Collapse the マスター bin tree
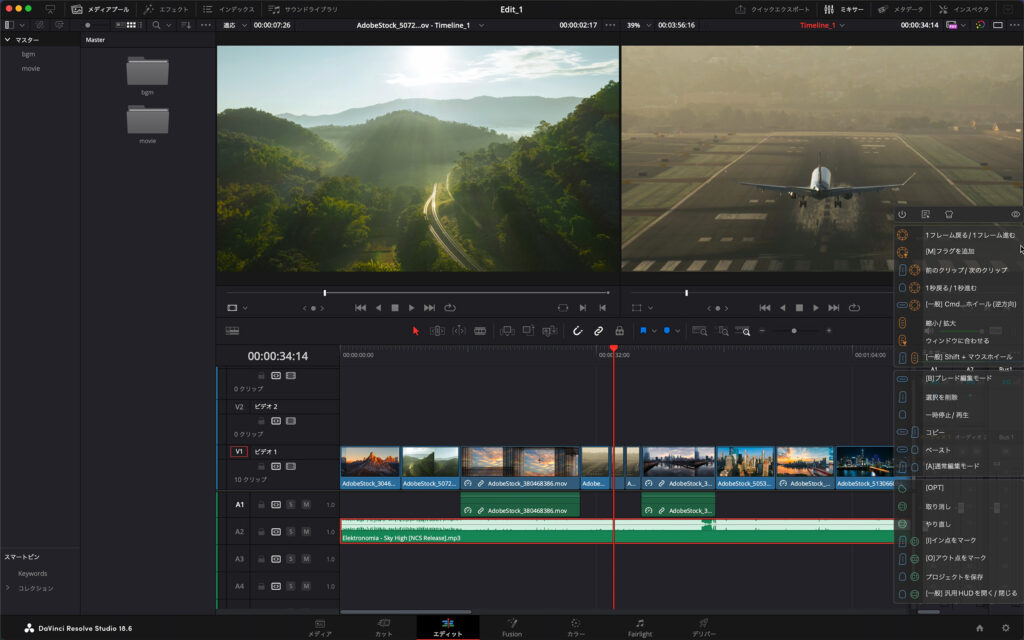This screenshot has height=640, width=1024. click(x=7, y=40)
